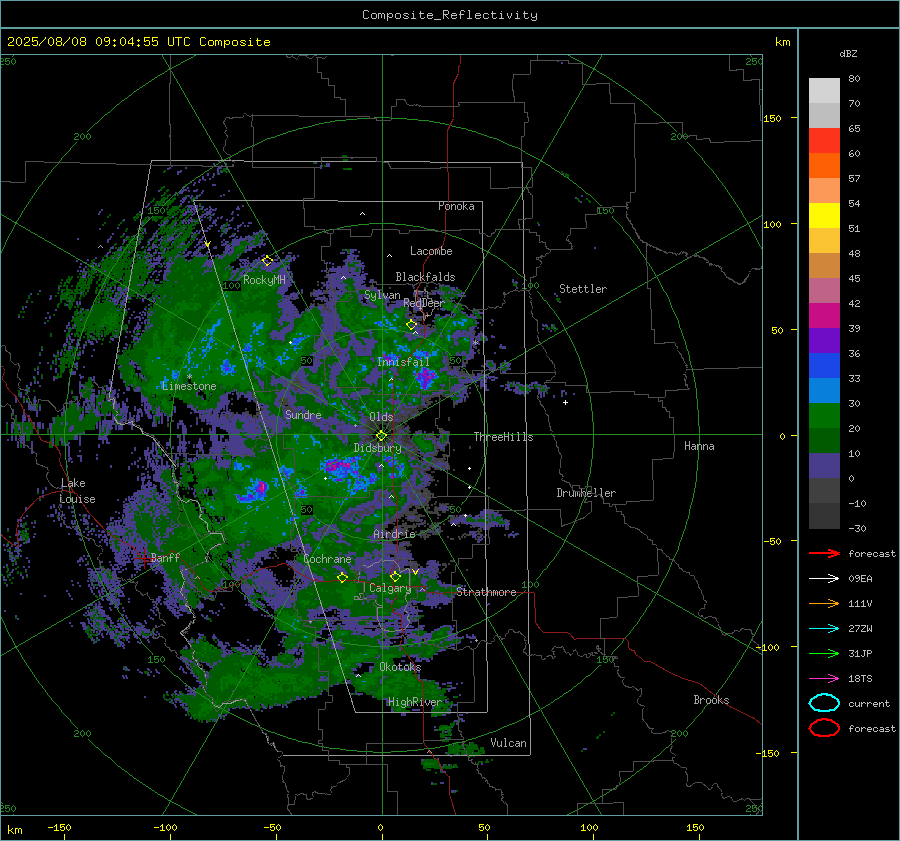Click the Ponoka city label
The width and height of the screenshot is (900, 841).
pos(456,206)
